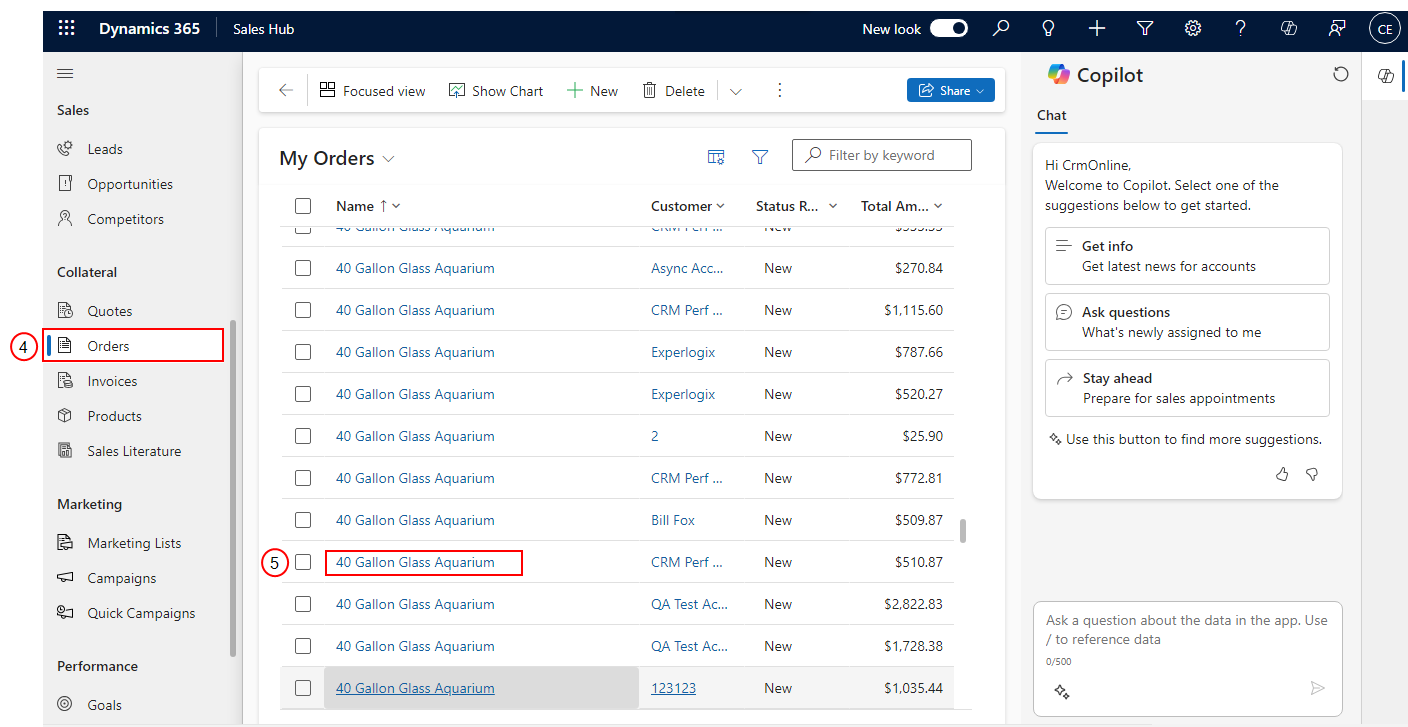1408x727 pixels.
Task: Give thumbs up to Copilot suggestions
Action: point(1282,474)
